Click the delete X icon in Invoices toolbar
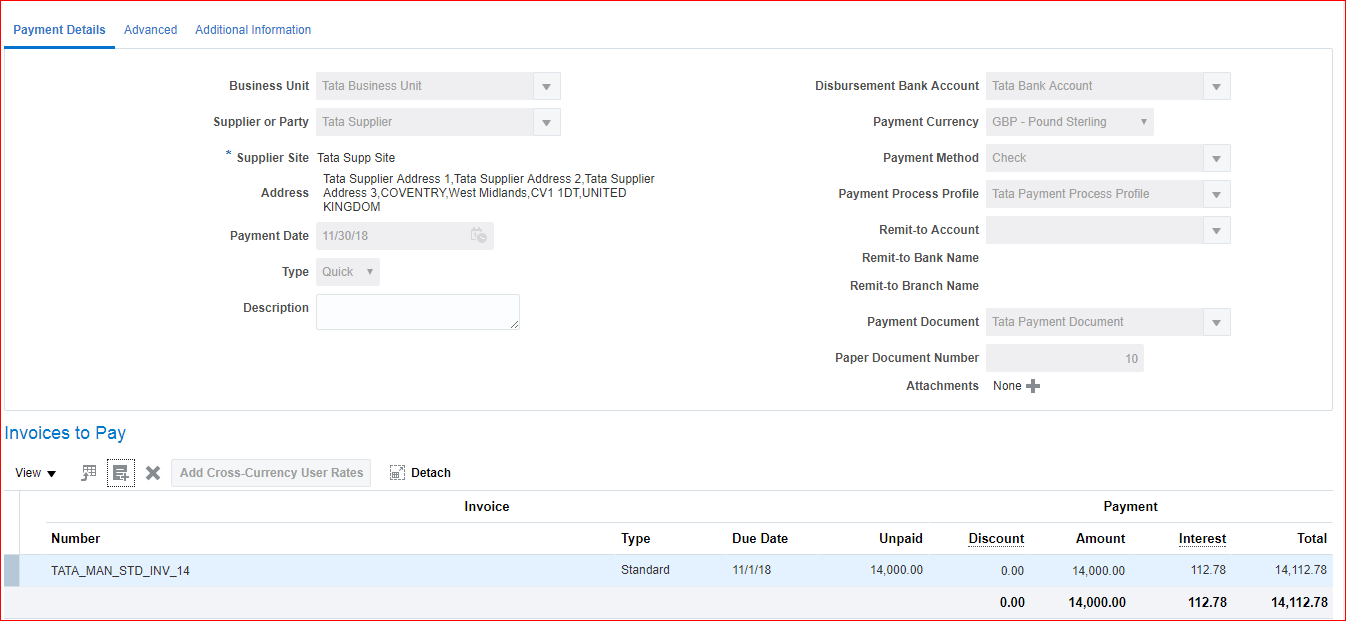Viewport: 1346px width, 621px height. 153,473
